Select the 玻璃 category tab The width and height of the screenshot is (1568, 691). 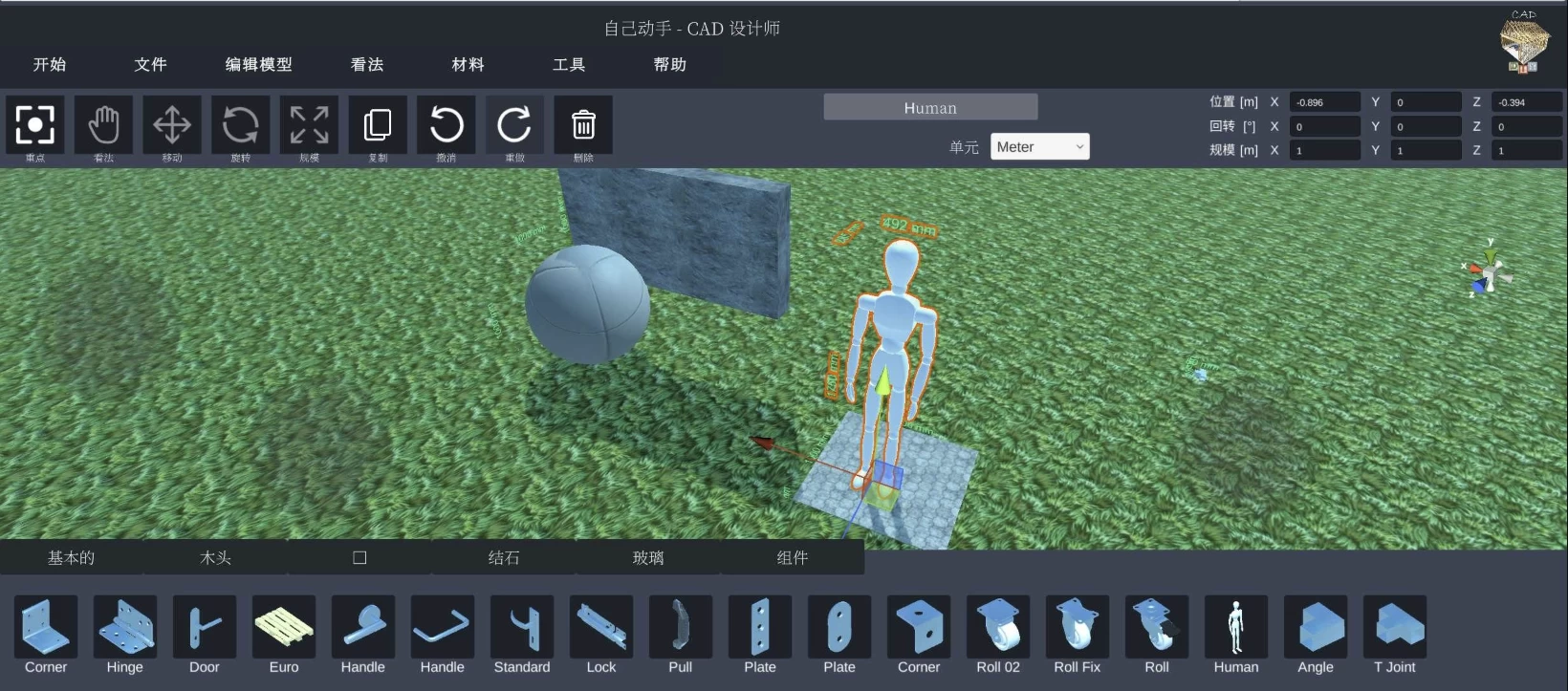(x=647, y=558)
